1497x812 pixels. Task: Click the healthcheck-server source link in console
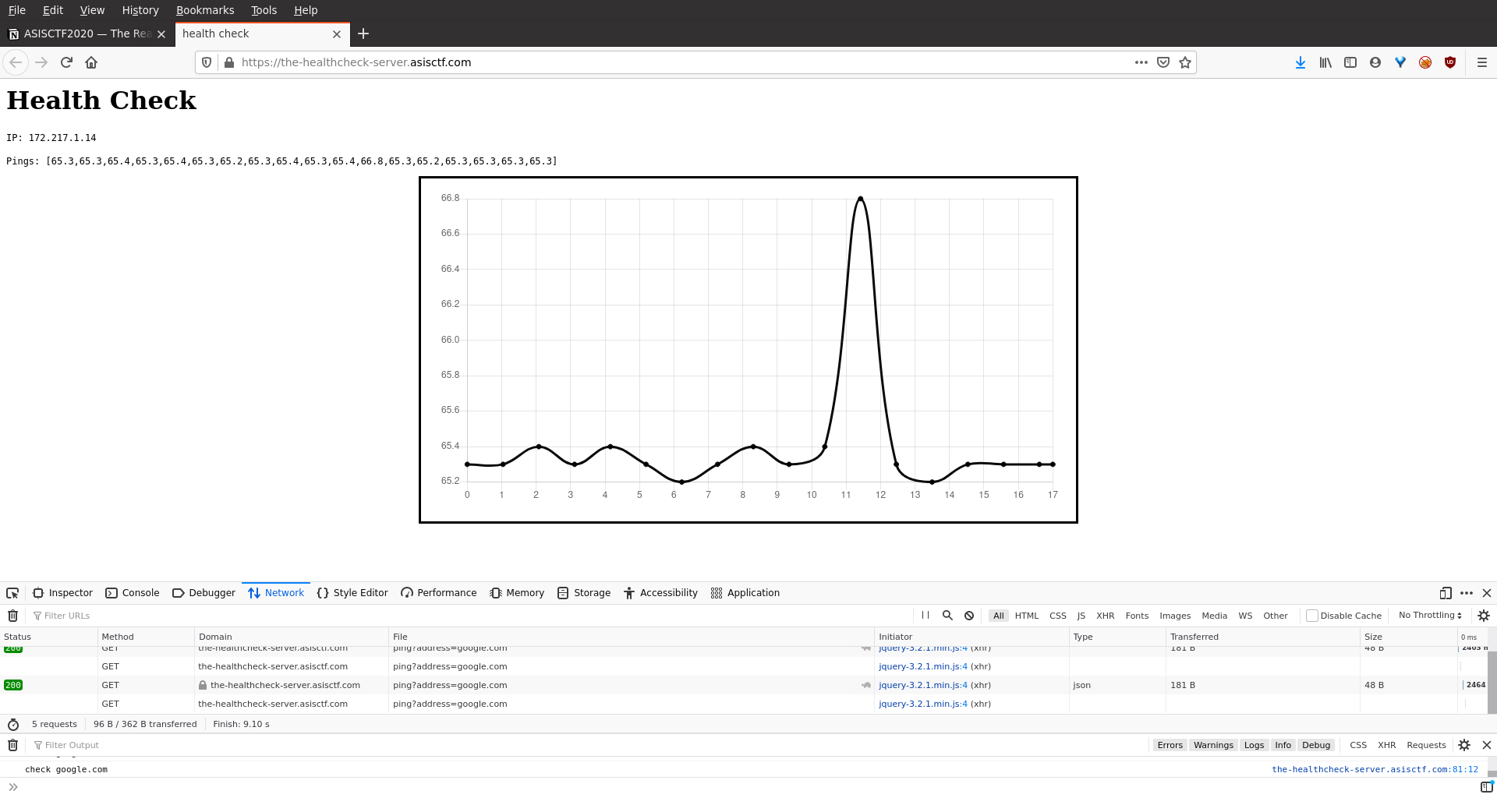(x=1374, y=769)
